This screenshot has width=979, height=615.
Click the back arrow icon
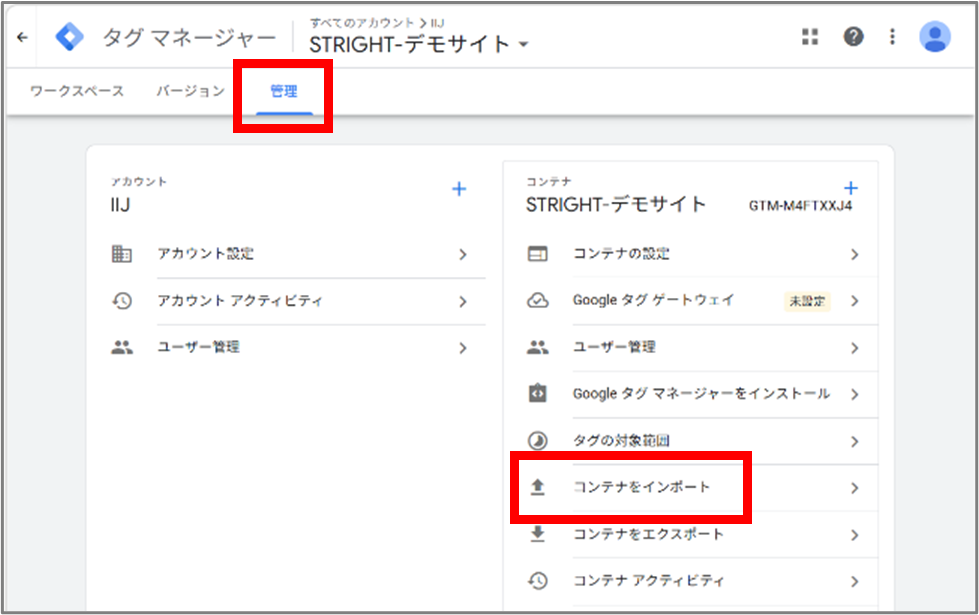pos(22,37)
